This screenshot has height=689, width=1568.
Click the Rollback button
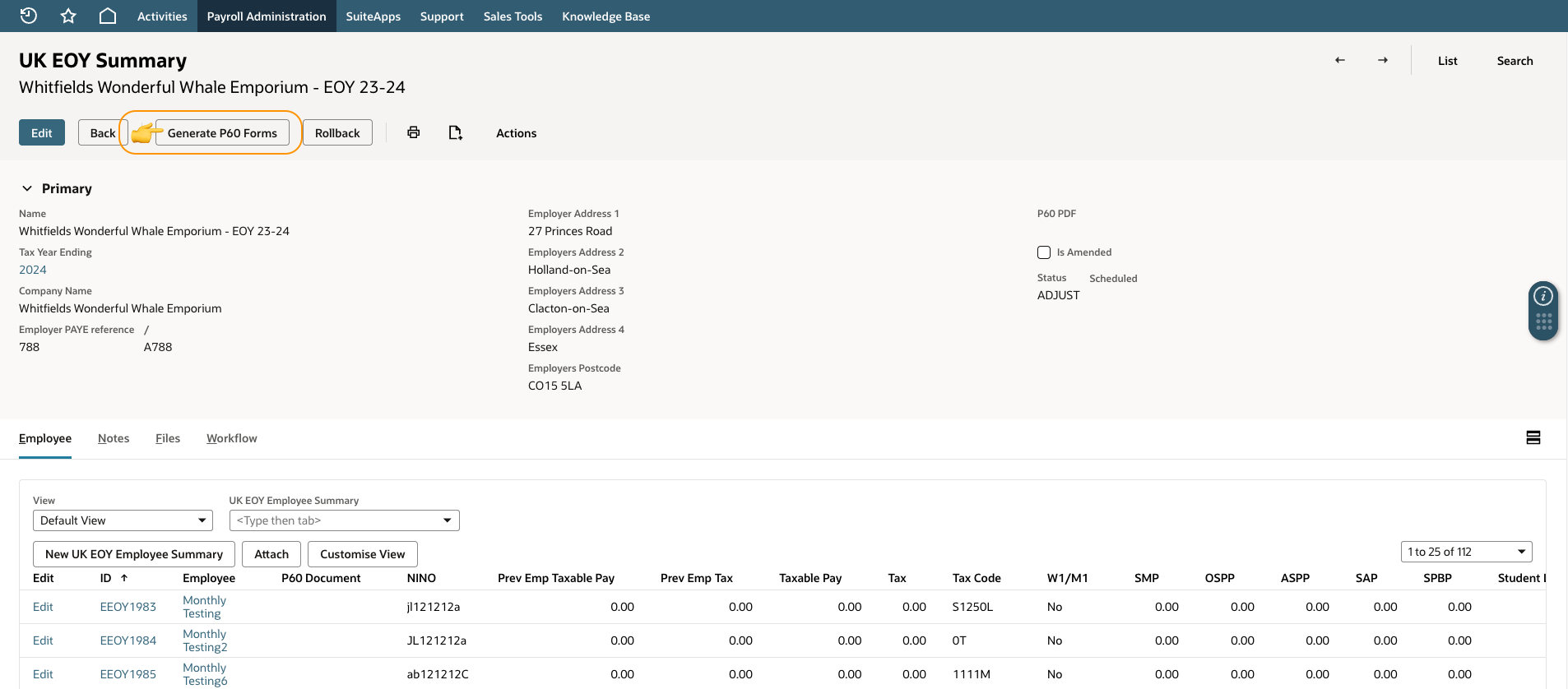[337, 132]
